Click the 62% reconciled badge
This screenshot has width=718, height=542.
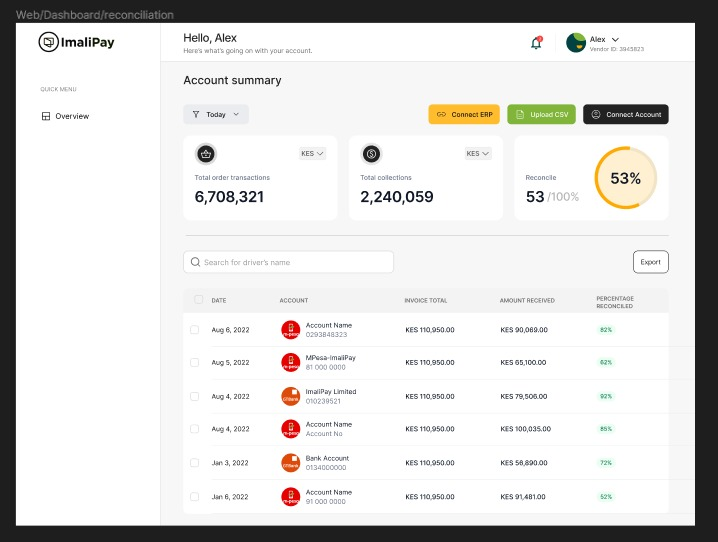[606, 362]
